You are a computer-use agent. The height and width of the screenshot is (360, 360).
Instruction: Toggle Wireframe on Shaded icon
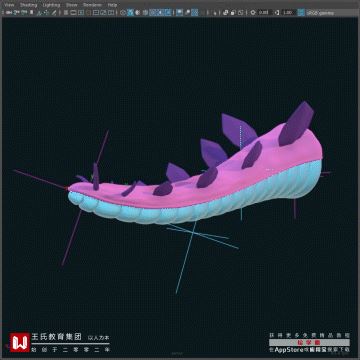tap(145, 13)
